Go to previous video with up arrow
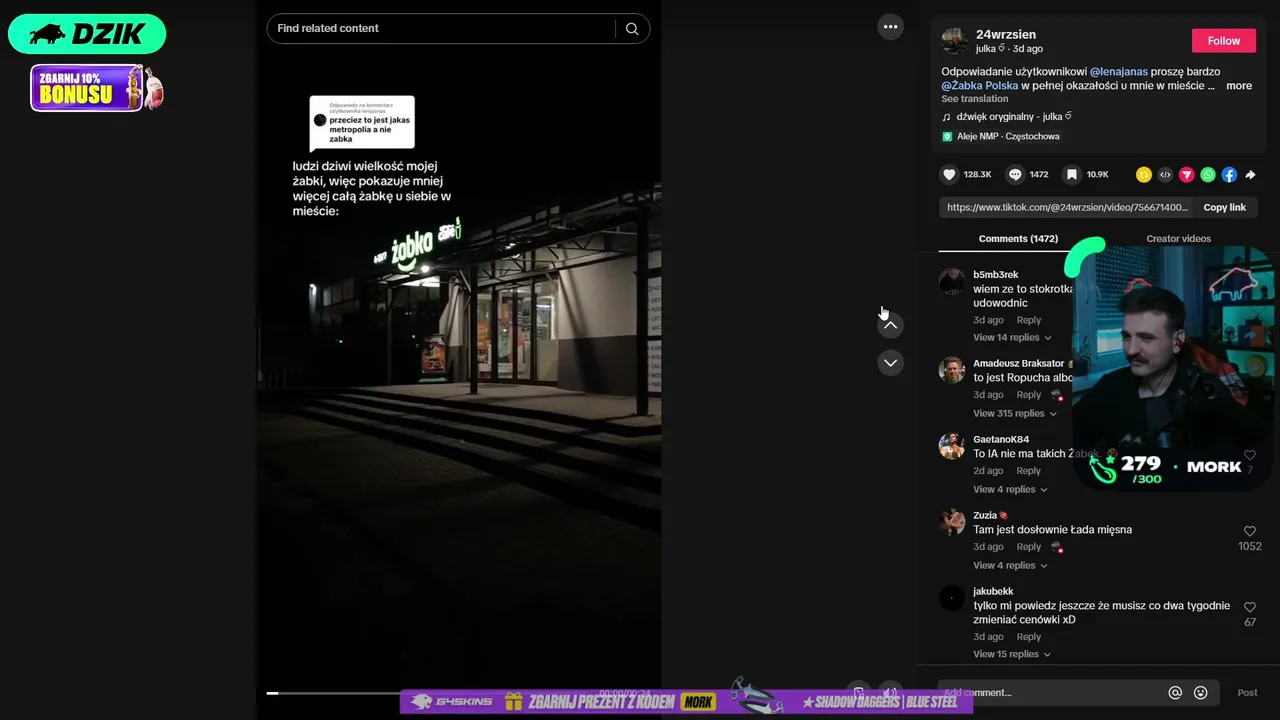The height and width of the screenshot is (720, 1280). pos(890,325)
